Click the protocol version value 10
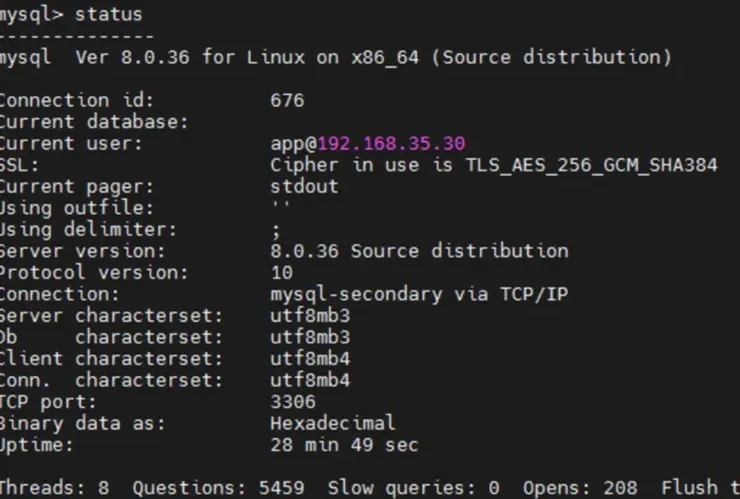The width and height of the screenshot is (740, 499). point(282,272)
